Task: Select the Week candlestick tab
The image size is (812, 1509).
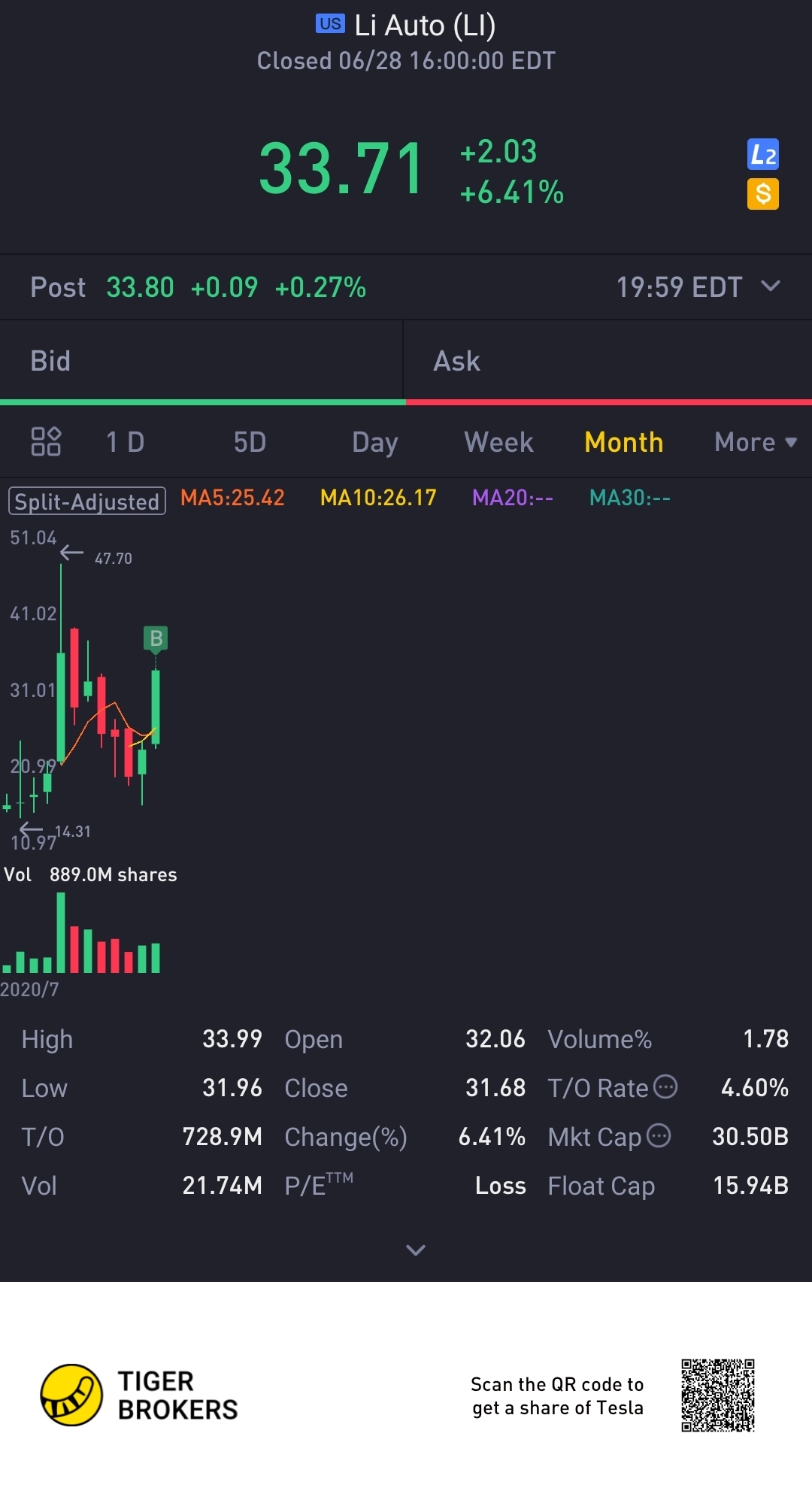Action: [499, 442]
